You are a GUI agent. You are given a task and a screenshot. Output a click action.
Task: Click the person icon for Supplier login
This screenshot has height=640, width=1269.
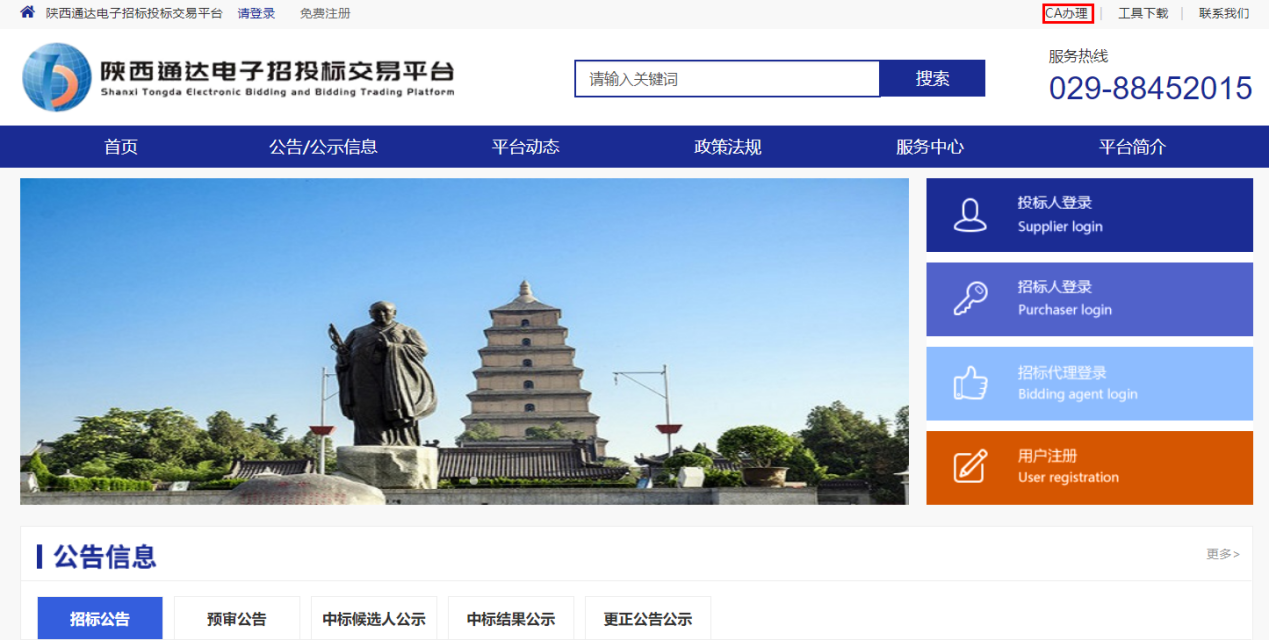coord(970,215)
